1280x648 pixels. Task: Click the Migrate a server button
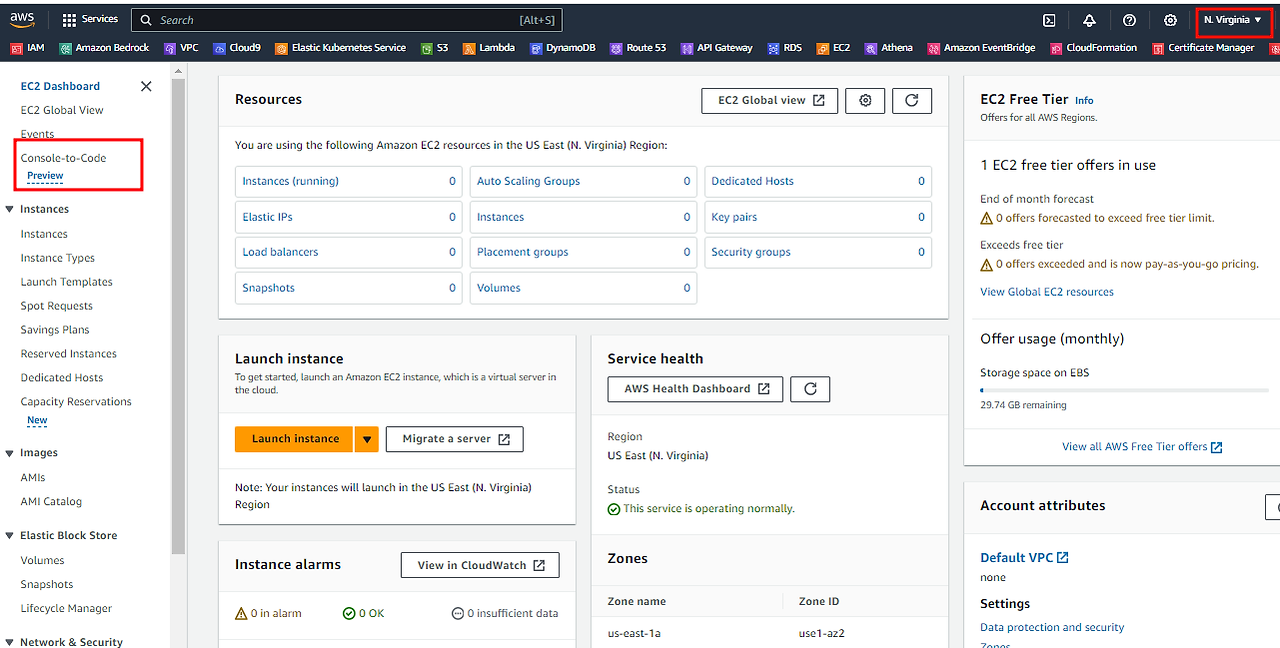455,438
